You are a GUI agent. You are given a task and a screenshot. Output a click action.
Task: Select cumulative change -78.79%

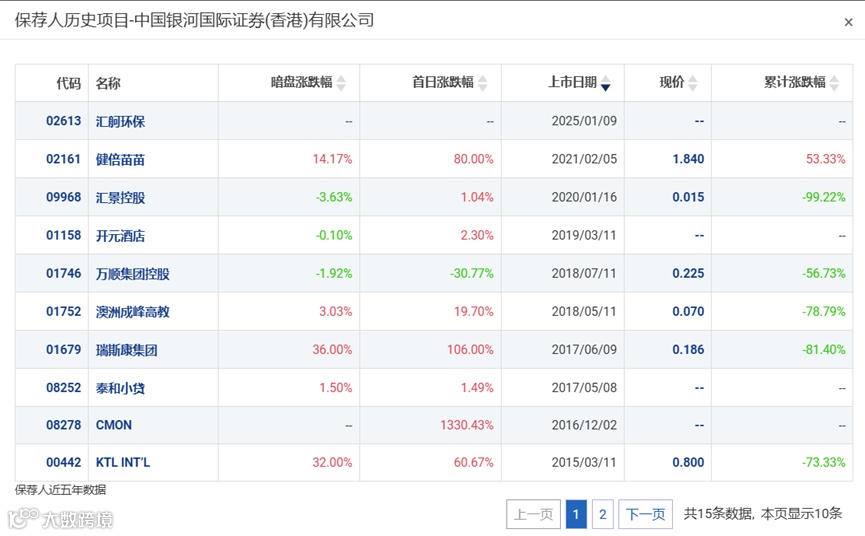pos(824,311)
